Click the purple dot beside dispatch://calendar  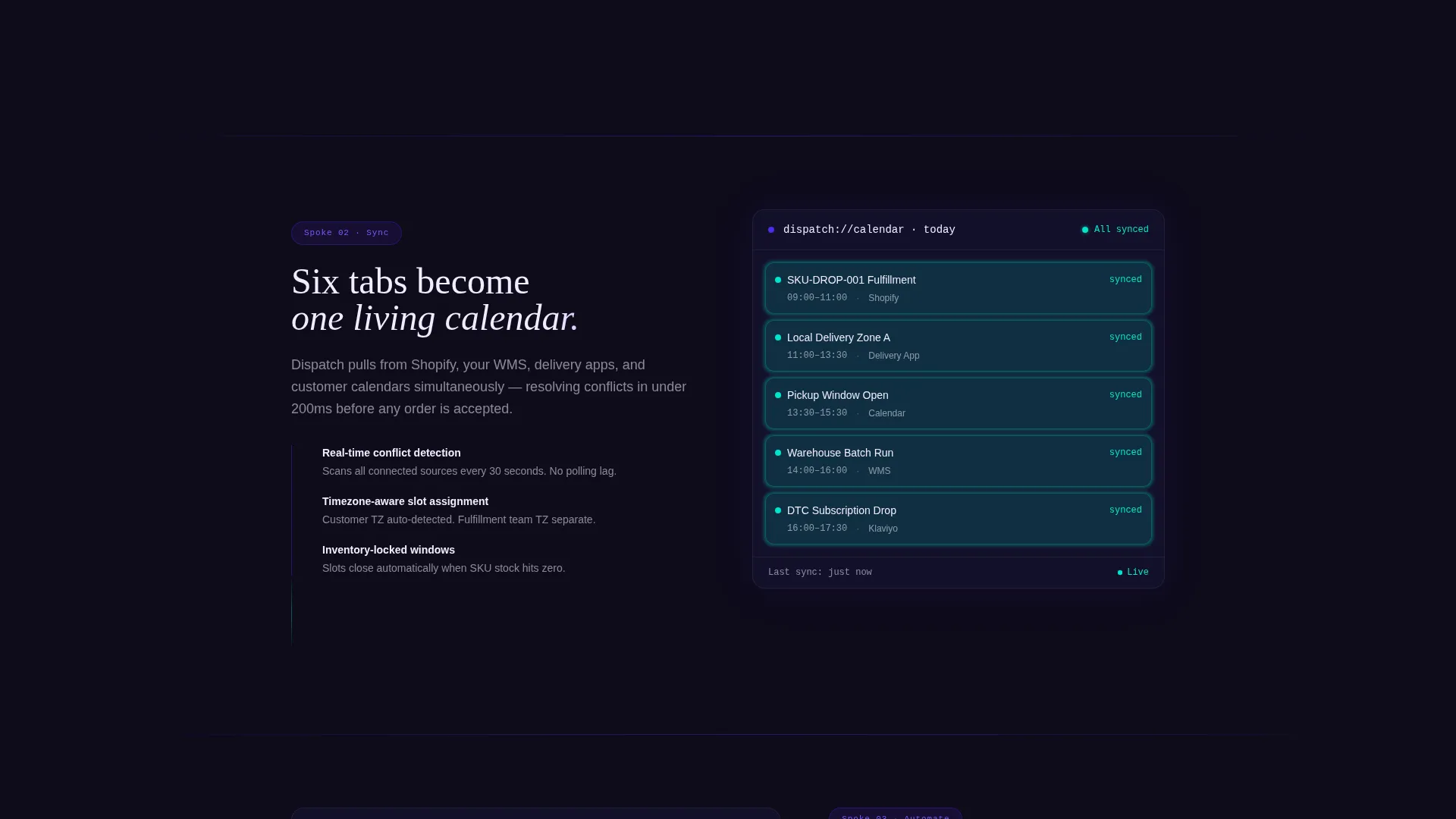771,230
